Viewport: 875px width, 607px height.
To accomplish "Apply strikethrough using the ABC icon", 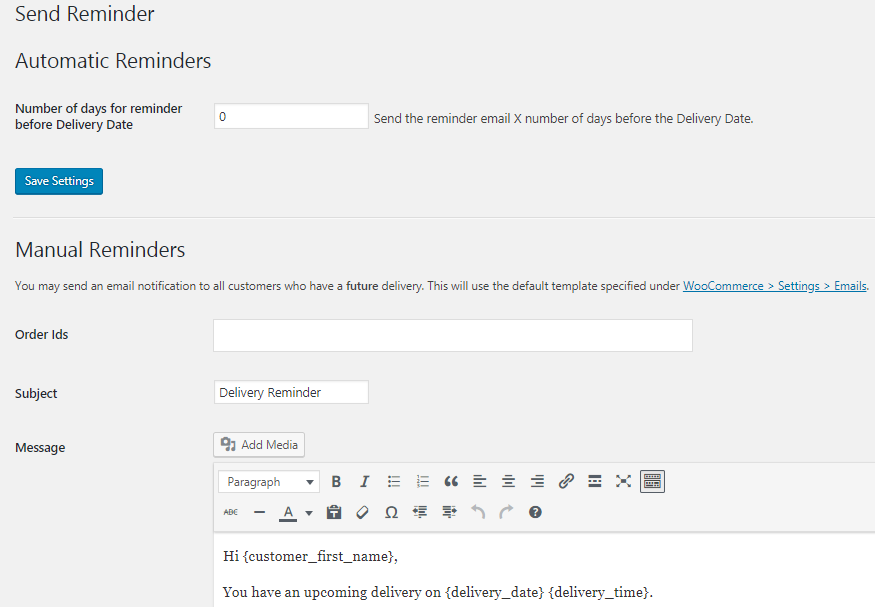I will tap(230, 512).
